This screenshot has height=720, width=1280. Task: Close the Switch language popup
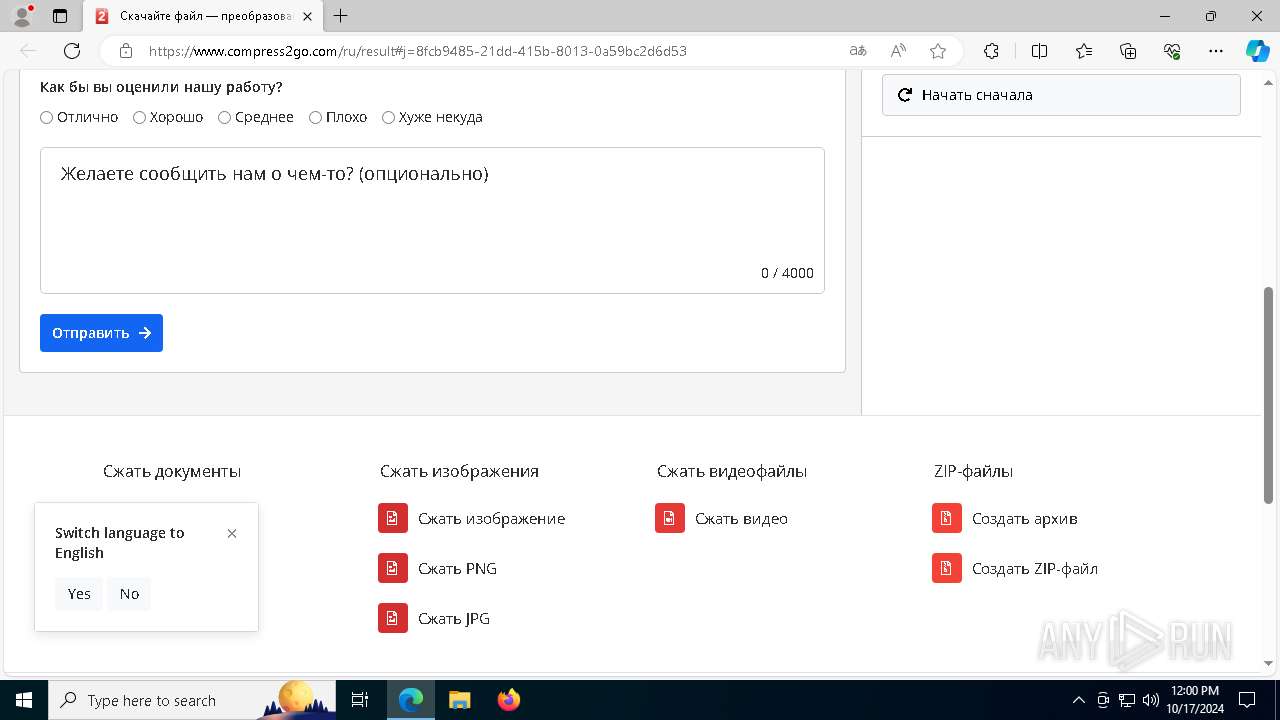tap(232, 533)
